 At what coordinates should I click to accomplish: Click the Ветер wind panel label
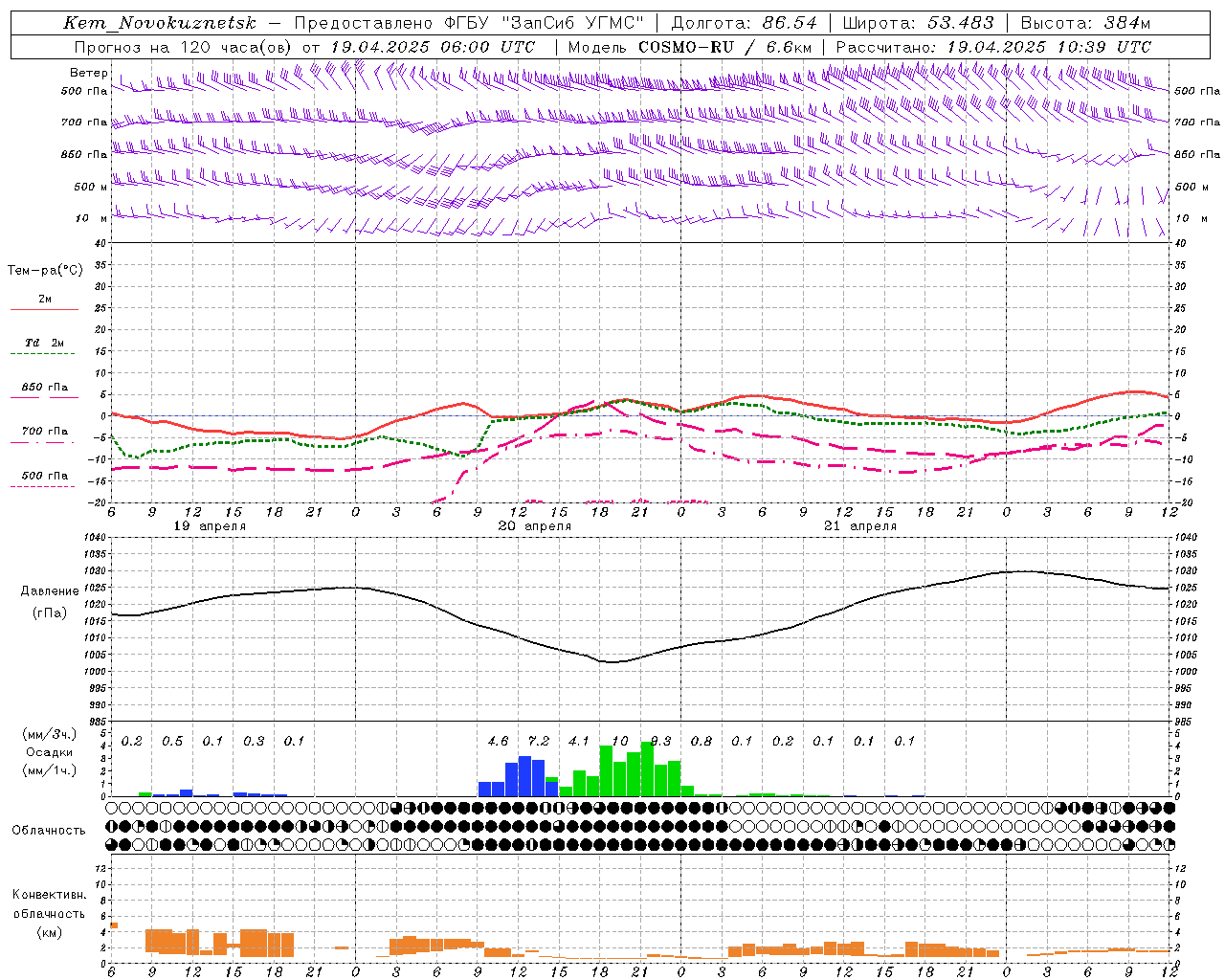pos(88,73)
